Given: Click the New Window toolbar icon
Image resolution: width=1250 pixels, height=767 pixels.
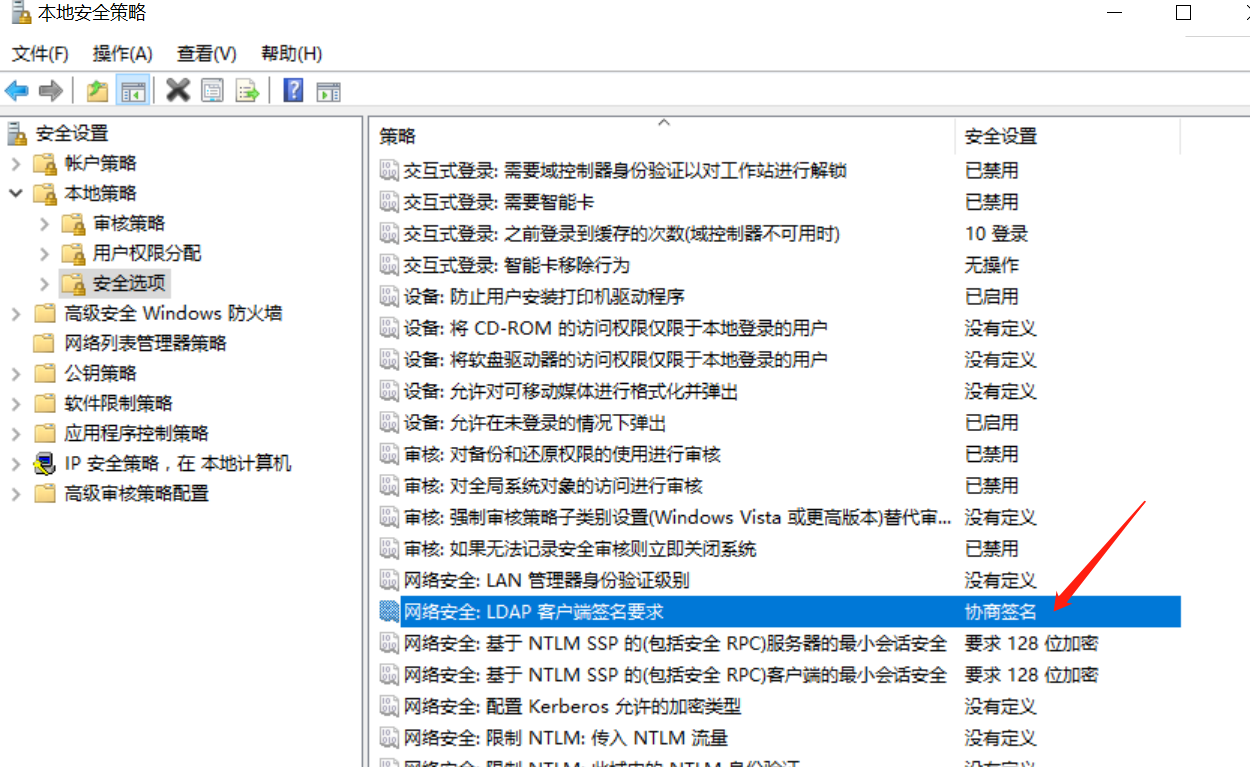Looking at the screenshot, I should point(330,90).
